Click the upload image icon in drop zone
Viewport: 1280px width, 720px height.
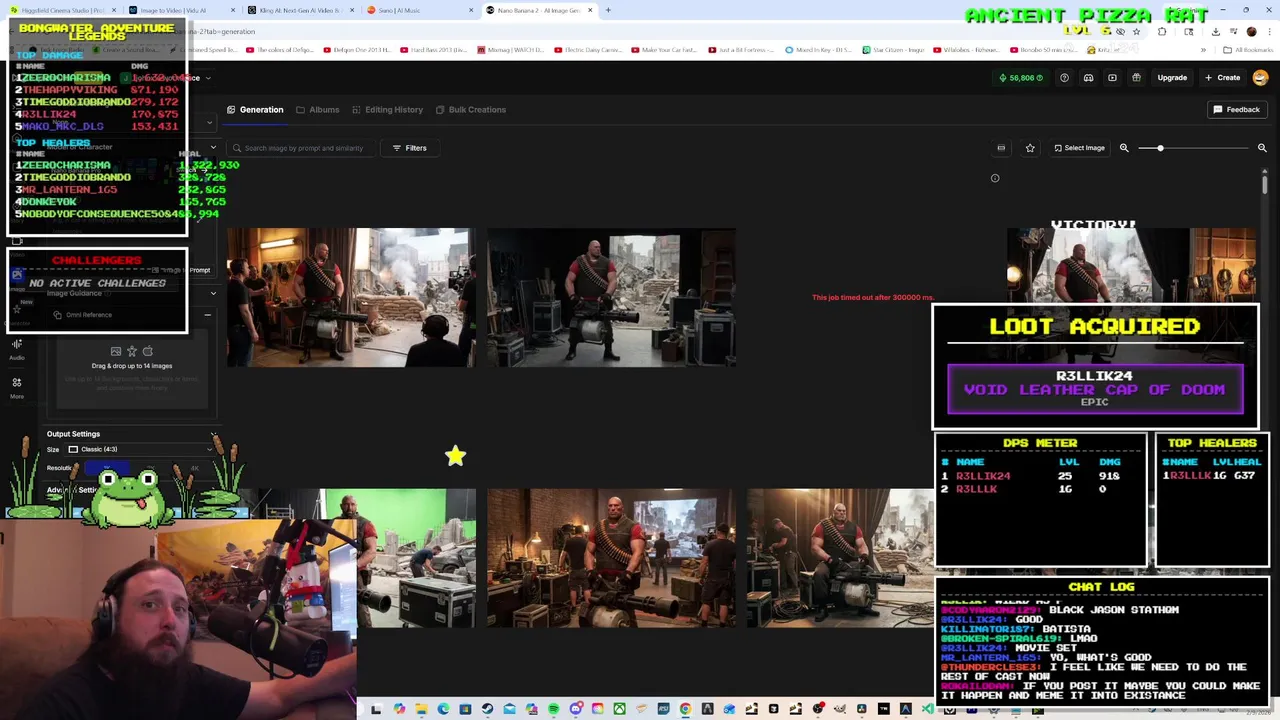tap(116, 351)
